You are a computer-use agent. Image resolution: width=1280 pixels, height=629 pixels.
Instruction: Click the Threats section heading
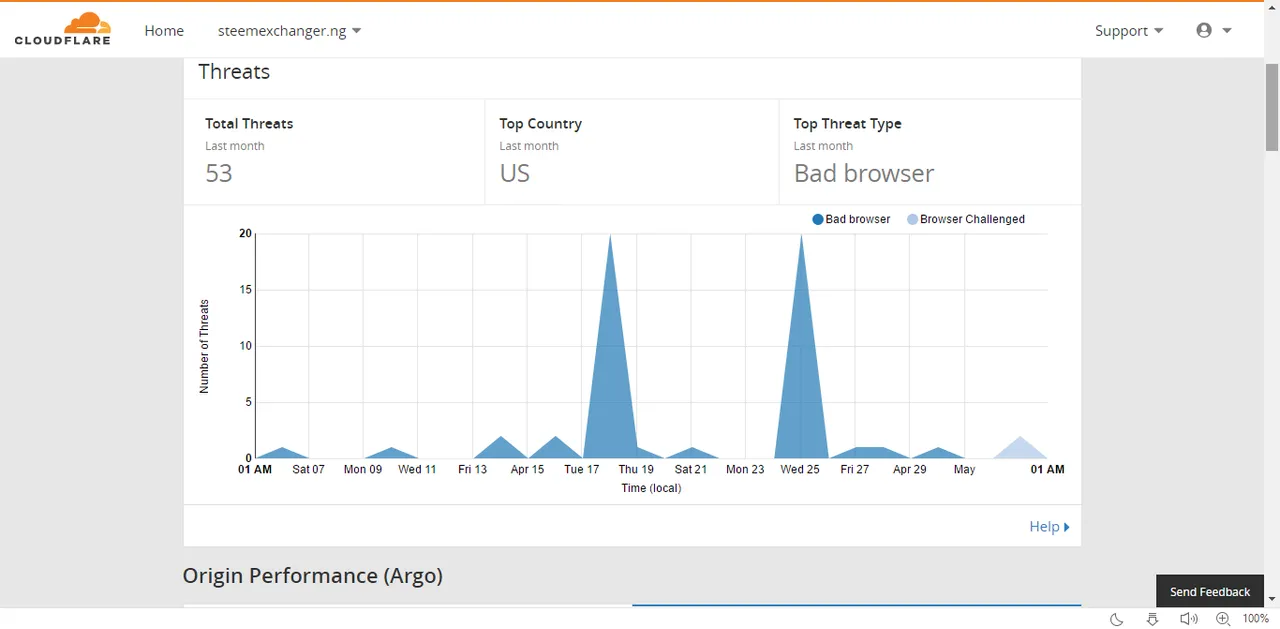coord(234,72)
